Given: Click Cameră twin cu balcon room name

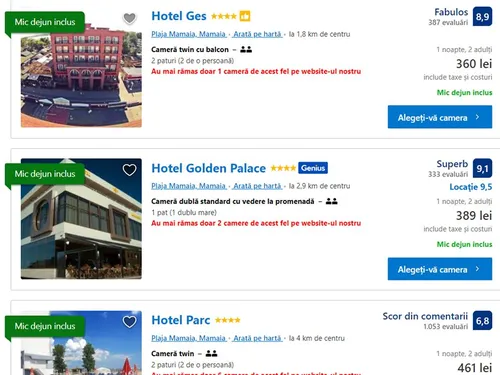Looking at the screenshot, I should (x=190, y=50).
